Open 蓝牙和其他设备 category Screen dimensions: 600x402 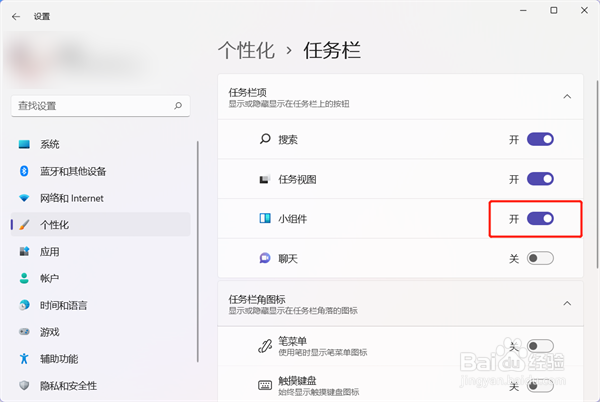(101, 171)
